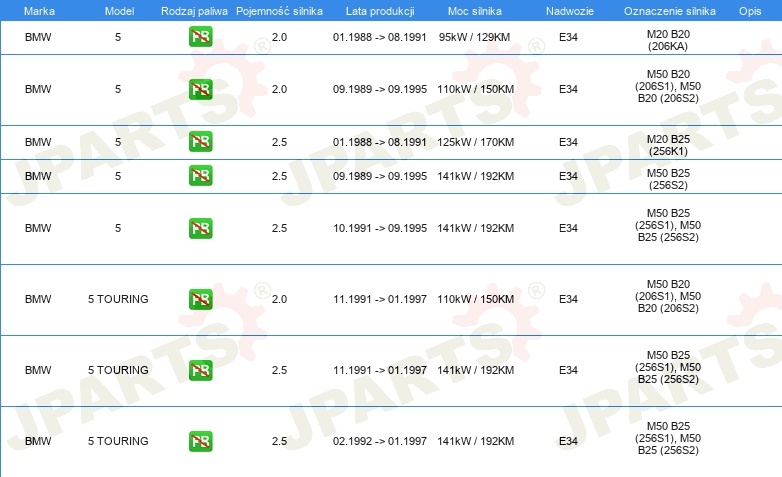Click 01.1988 -> 08.1991 in the 125kW row
782x477 pixels.
point(380,142)
